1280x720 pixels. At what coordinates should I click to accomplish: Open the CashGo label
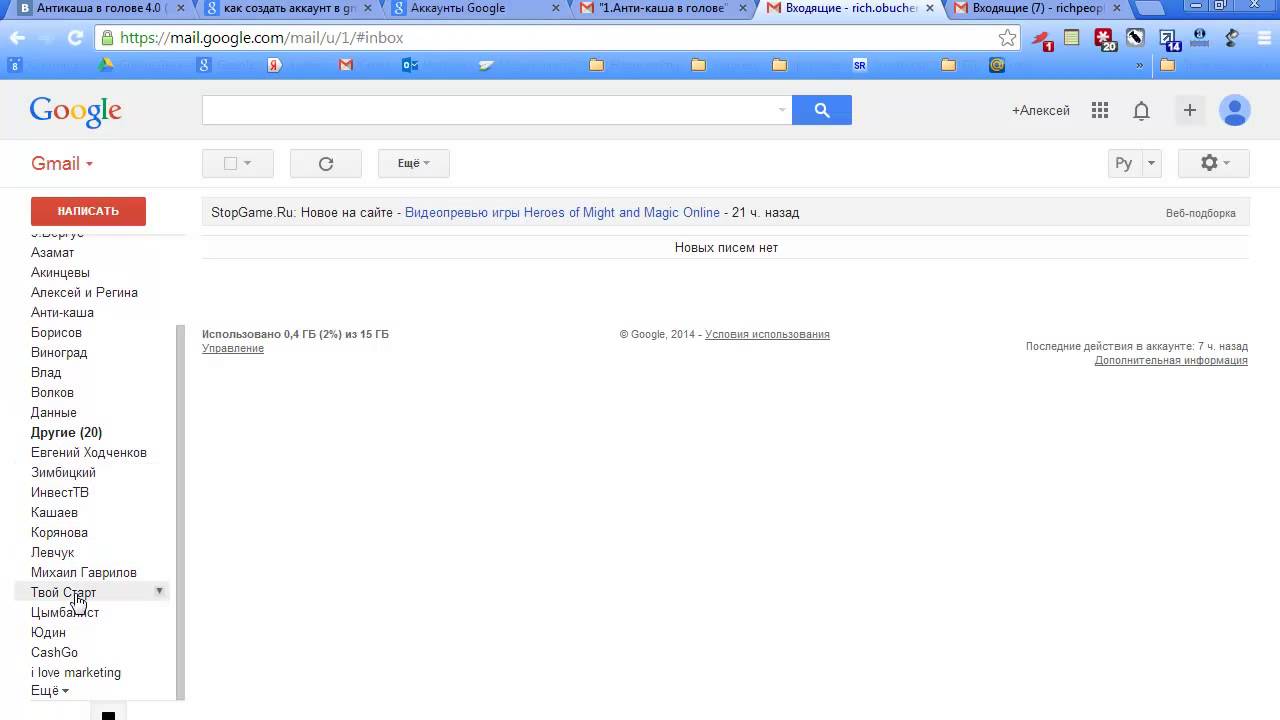point(54,652)
